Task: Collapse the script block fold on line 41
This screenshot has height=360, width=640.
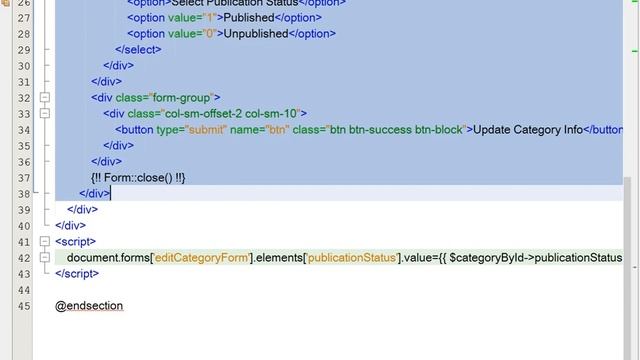Action: tap(44, 241)
